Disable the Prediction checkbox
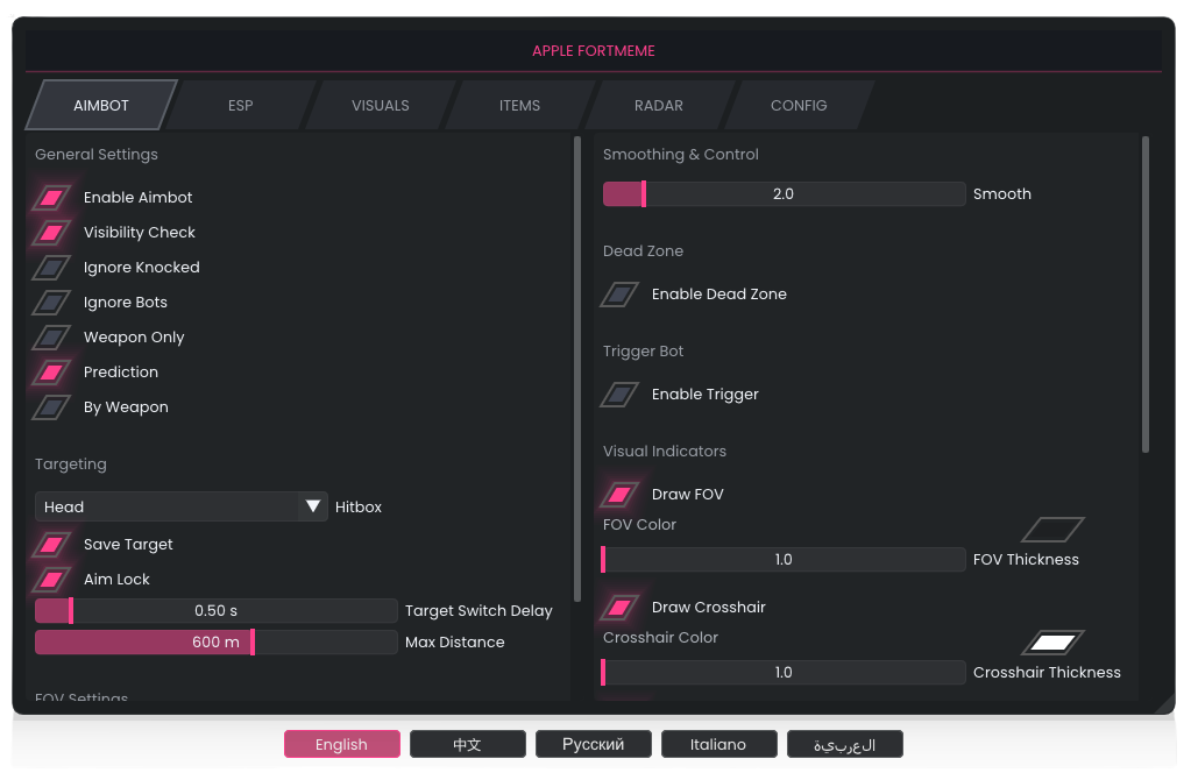 pos(51,373)
